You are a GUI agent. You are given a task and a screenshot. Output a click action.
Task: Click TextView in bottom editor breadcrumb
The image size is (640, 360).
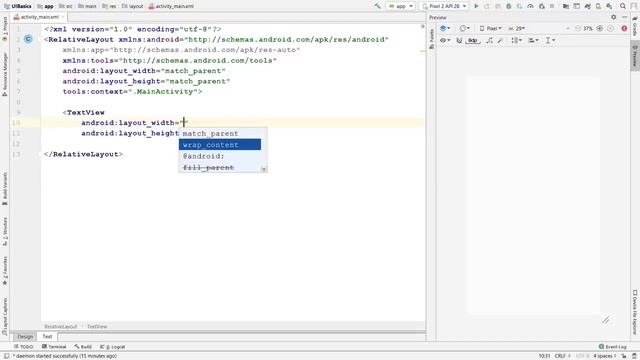(97, 327)
